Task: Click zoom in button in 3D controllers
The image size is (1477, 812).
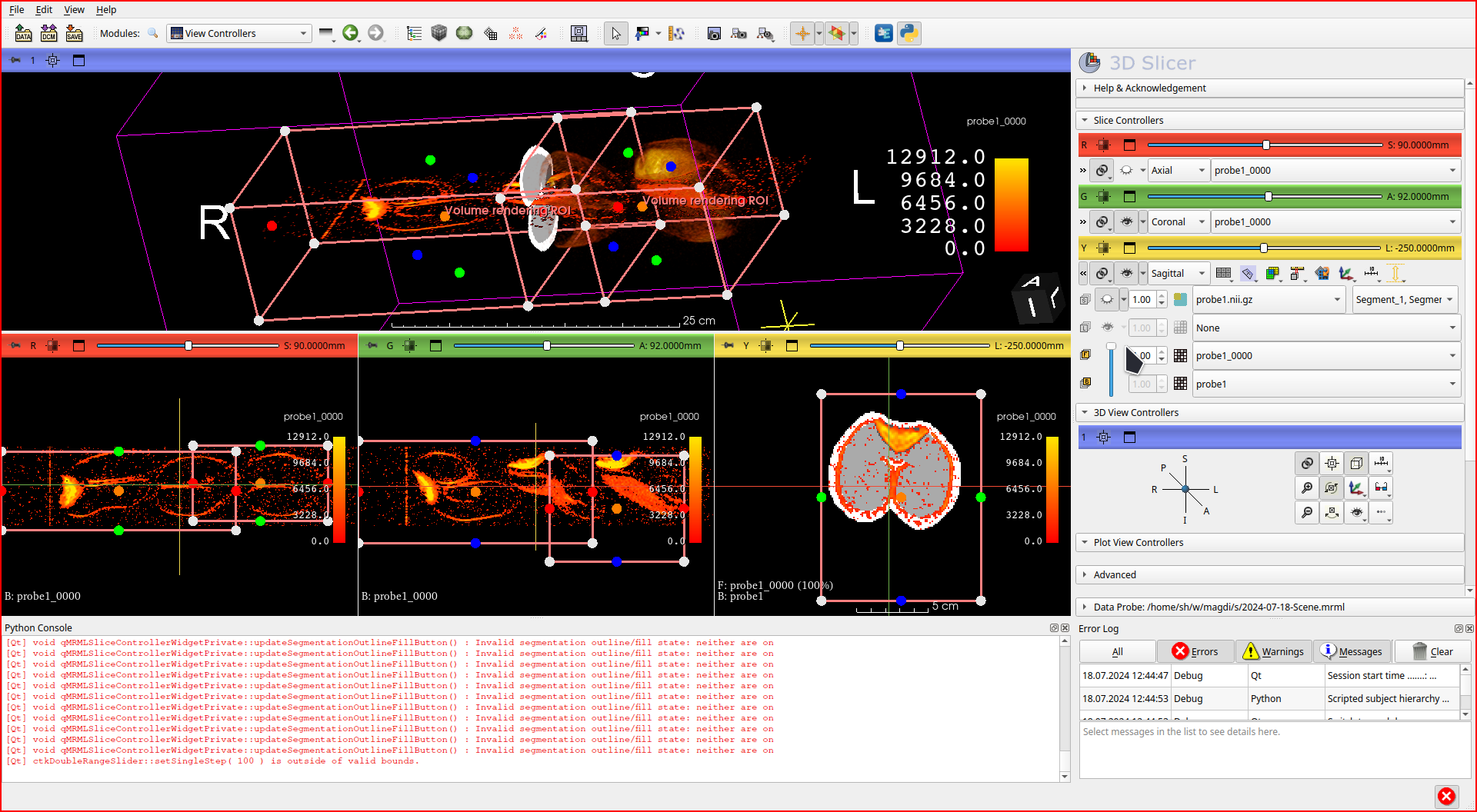Action: point(1306,488)
